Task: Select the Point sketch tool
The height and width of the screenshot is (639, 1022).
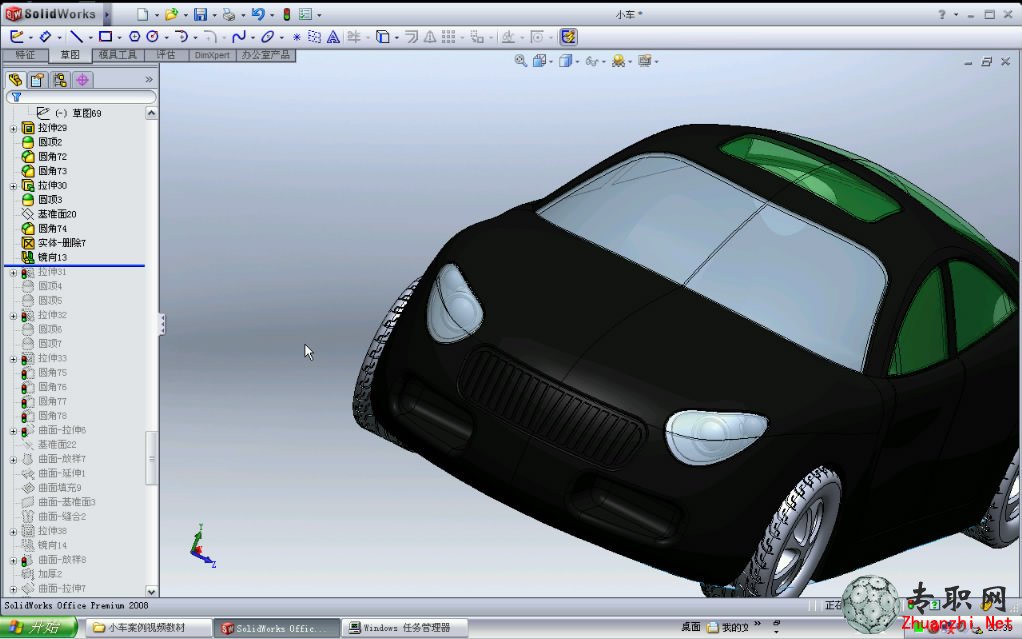Action: coord(297,37)
